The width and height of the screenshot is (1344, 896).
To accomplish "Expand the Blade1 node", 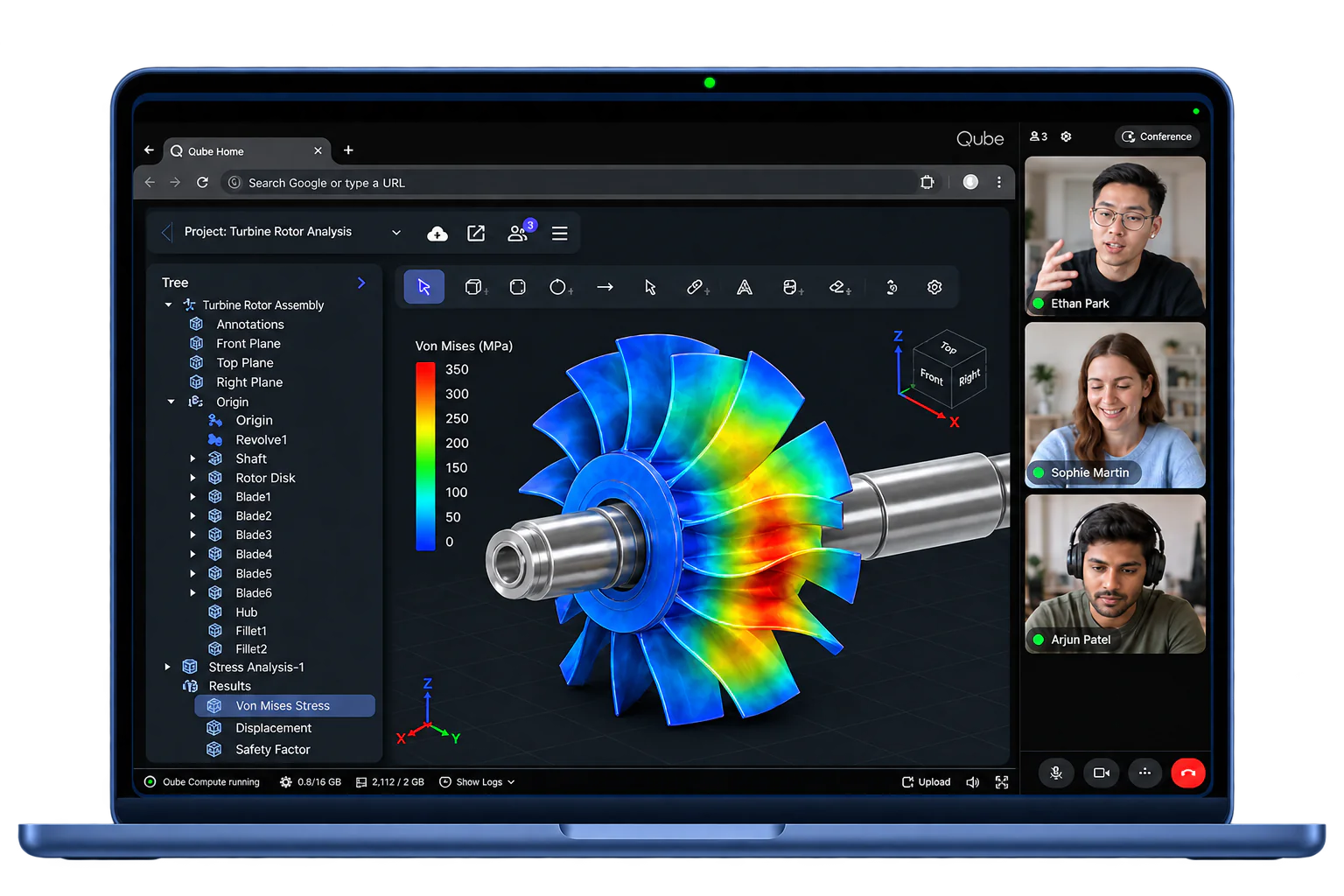I will [192, 496].
